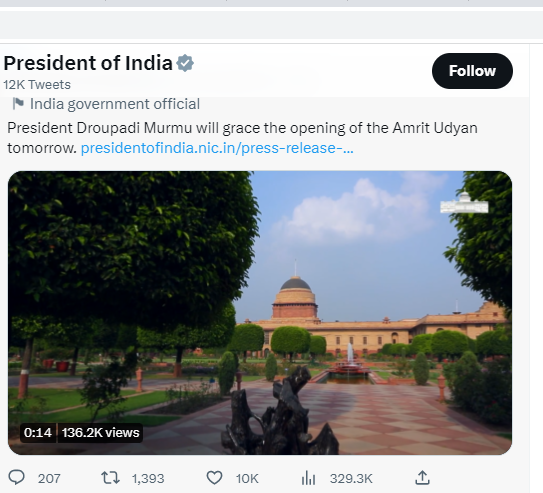Click the Rashtrapati Bhavan watermark logo in the video
The width and height of the screenshot is (543, 493).
464,203
